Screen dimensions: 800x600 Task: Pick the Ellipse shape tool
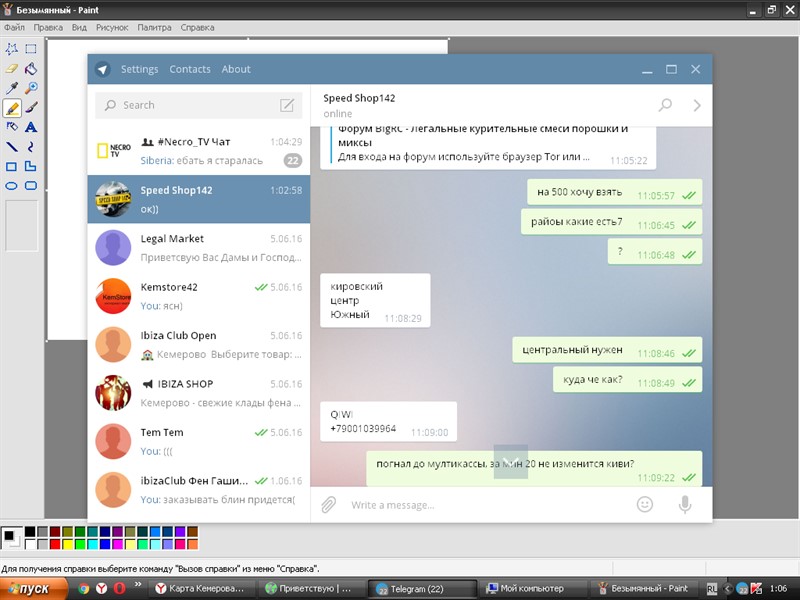(x=12, y=186)
